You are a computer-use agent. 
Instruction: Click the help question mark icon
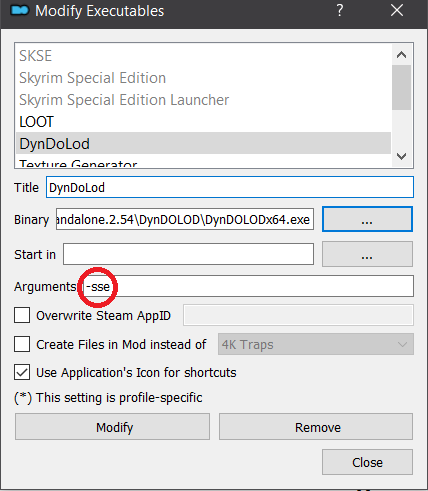point(339,11)
